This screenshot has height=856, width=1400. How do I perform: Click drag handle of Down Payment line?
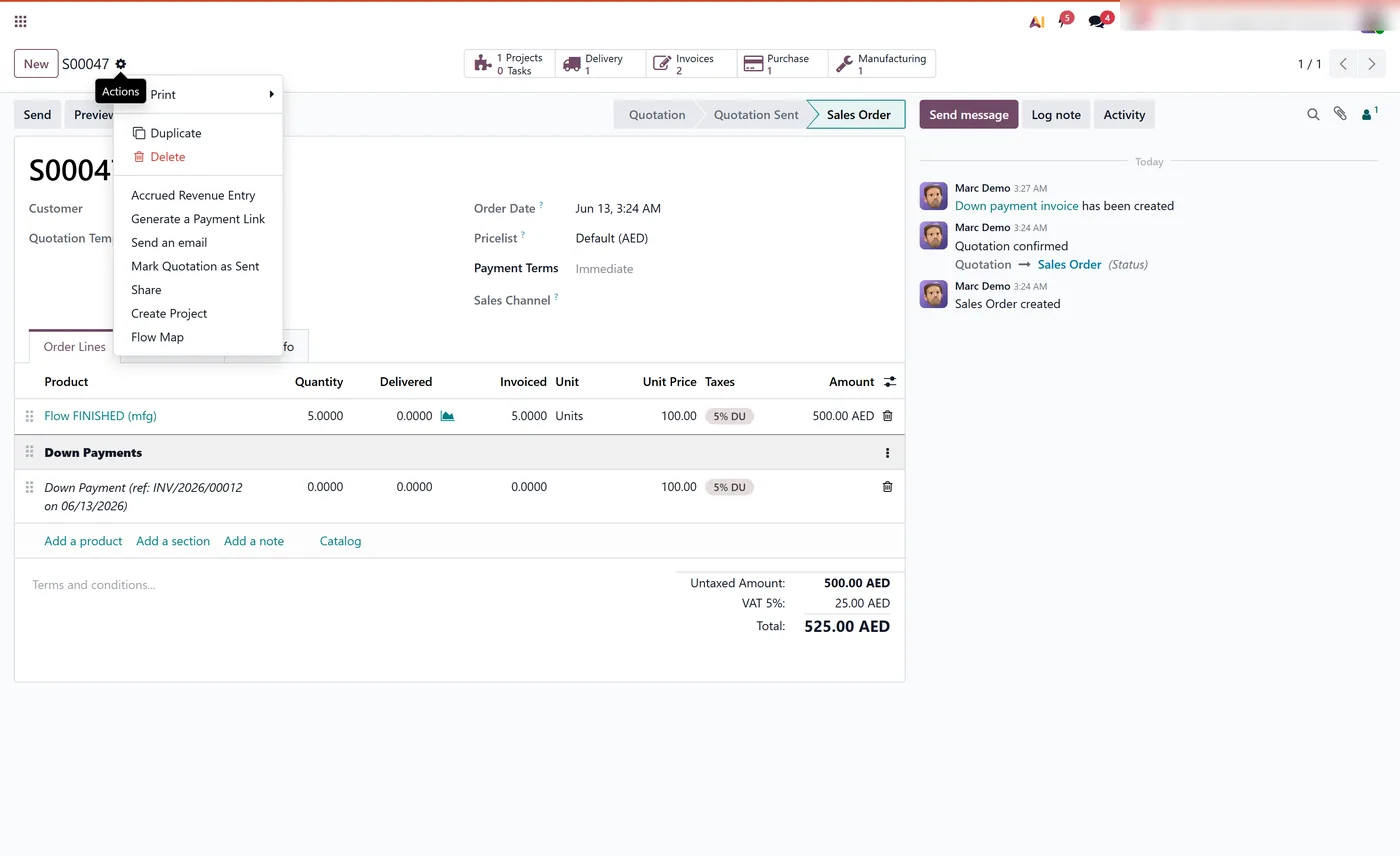[29, 487]
